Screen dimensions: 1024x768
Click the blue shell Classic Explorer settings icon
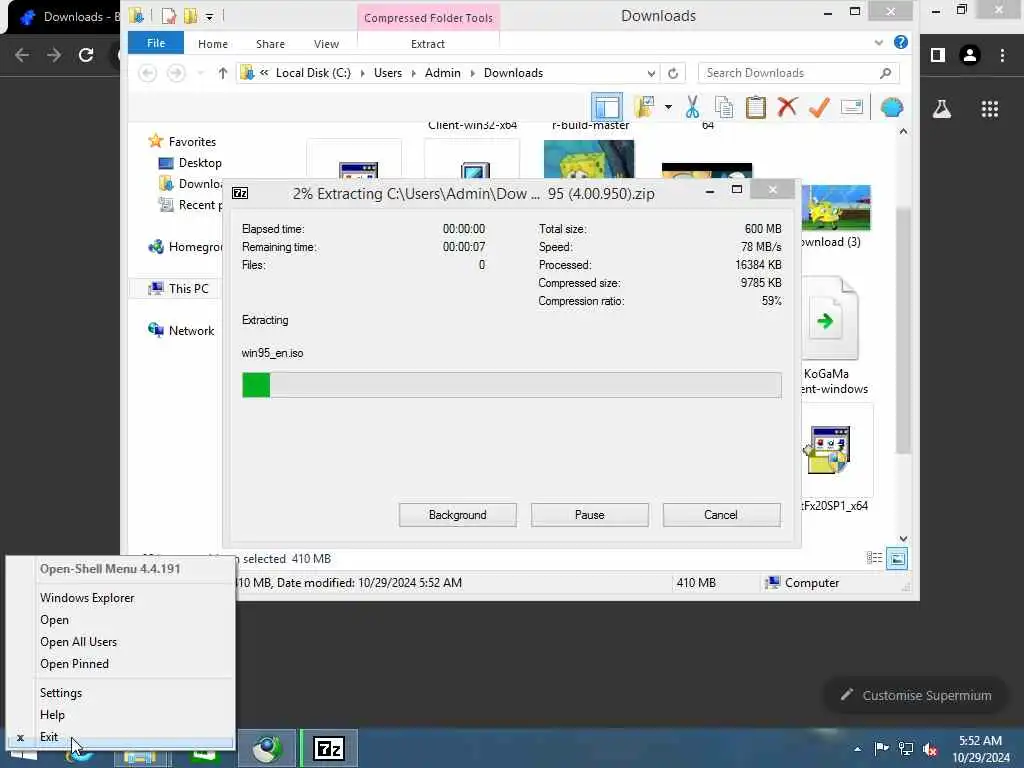891,107
